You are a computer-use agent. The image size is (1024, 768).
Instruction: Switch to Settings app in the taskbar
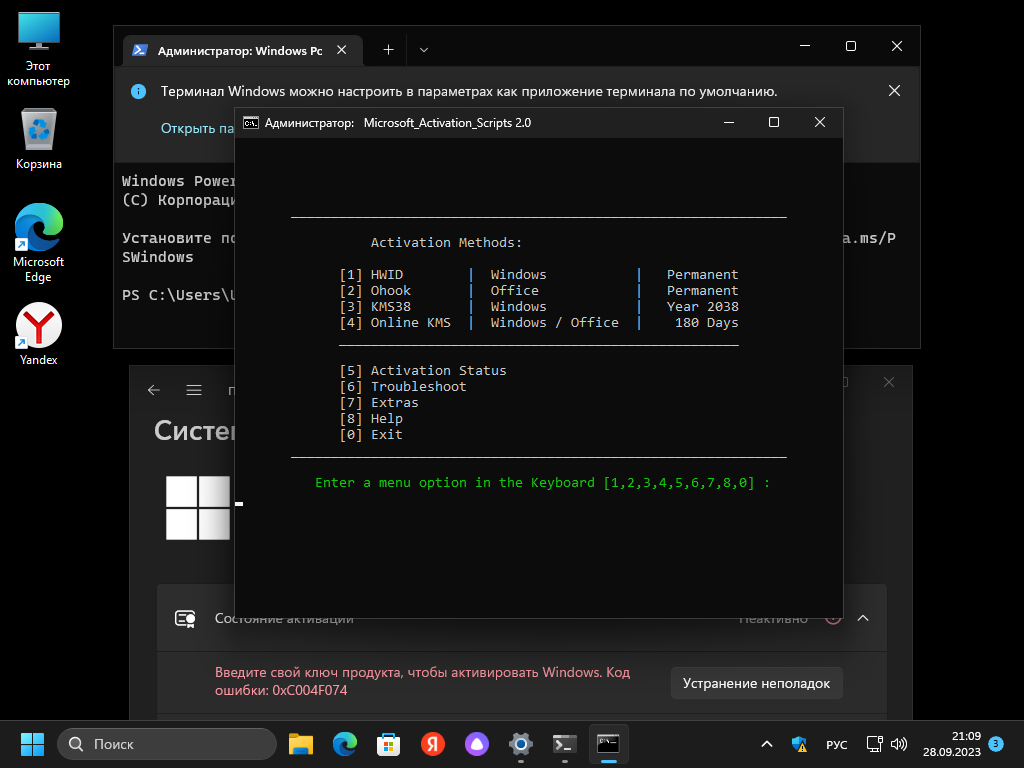coord(520,744)
